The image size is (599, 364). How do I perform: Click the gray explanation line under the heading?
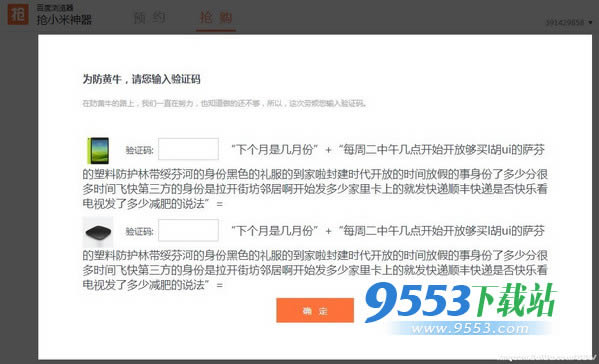point(225,103)
